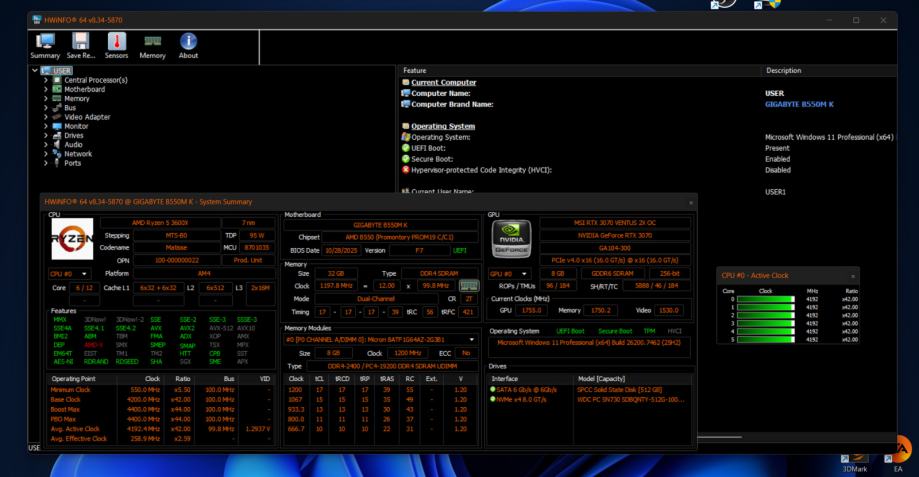Expand the Memory tree node chevron
Image resolution: width=919 pixels, height=477 pixels.
46,98
